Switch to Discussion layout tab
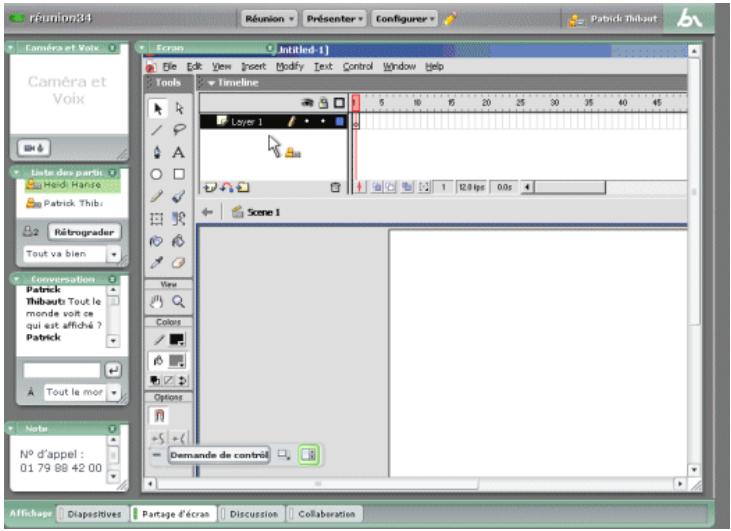The image size is (731, 531). [252, 514]
